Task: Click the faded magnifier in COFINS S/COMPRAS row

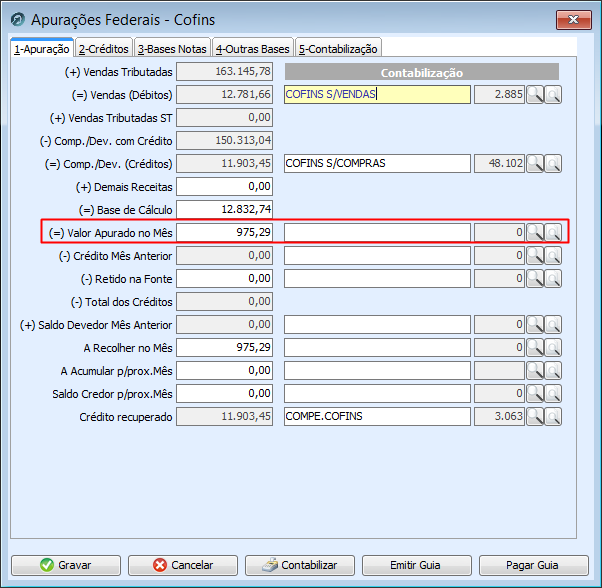Action: pyautogui.click(x=553, y=164)
